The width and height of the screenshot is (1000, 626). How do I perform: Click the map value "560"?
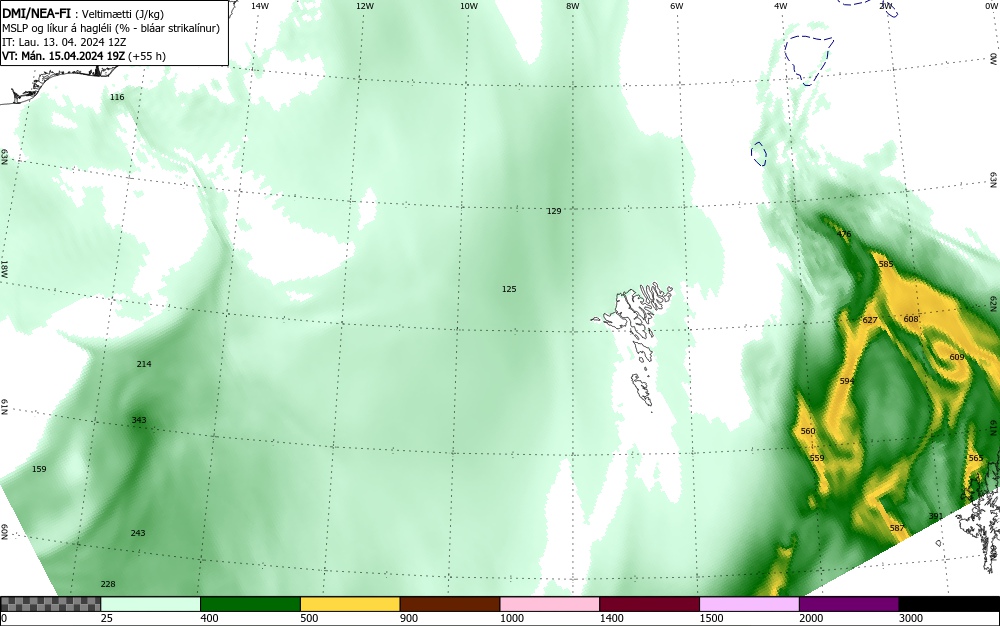point(807,432)
